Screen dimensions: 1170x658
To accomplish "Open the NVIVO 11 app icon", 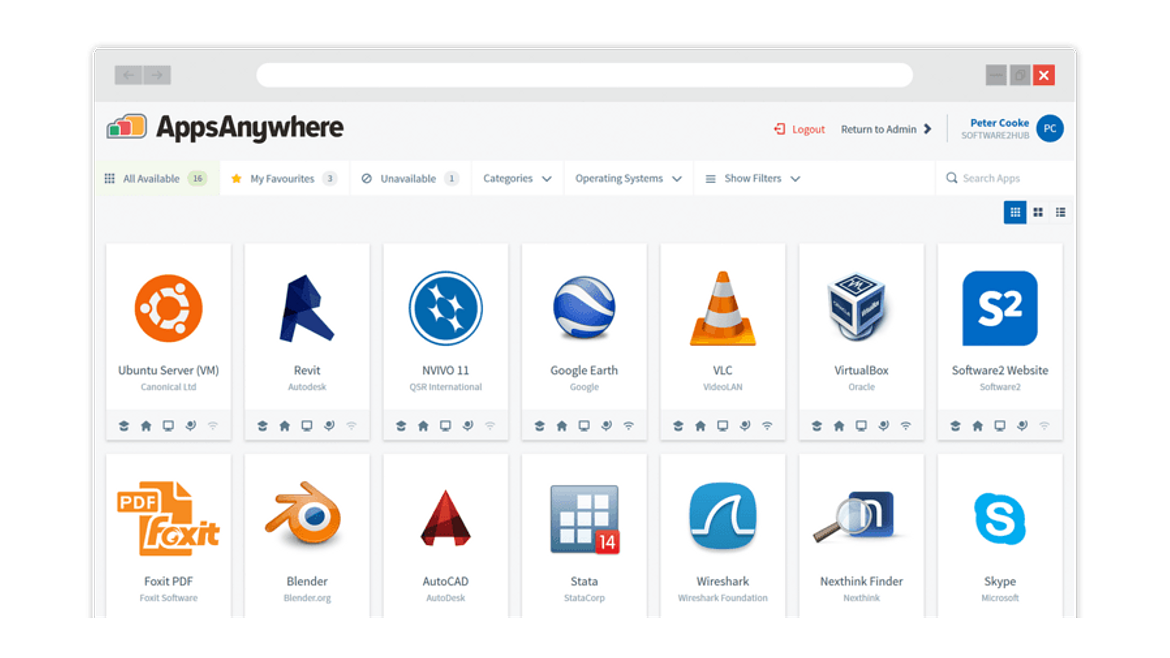I will pyautogui.click(x=445, y=308).
